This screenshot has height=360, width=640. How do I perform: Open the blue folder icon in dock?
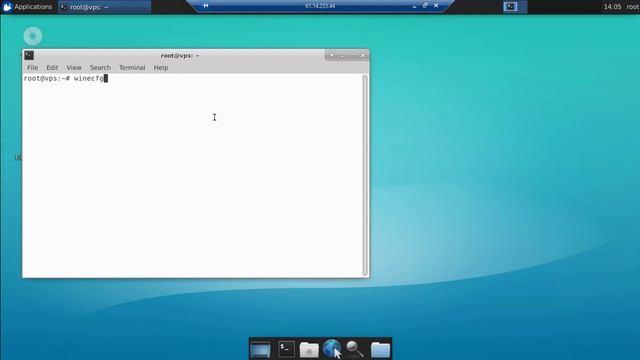[x=380, y=350]
